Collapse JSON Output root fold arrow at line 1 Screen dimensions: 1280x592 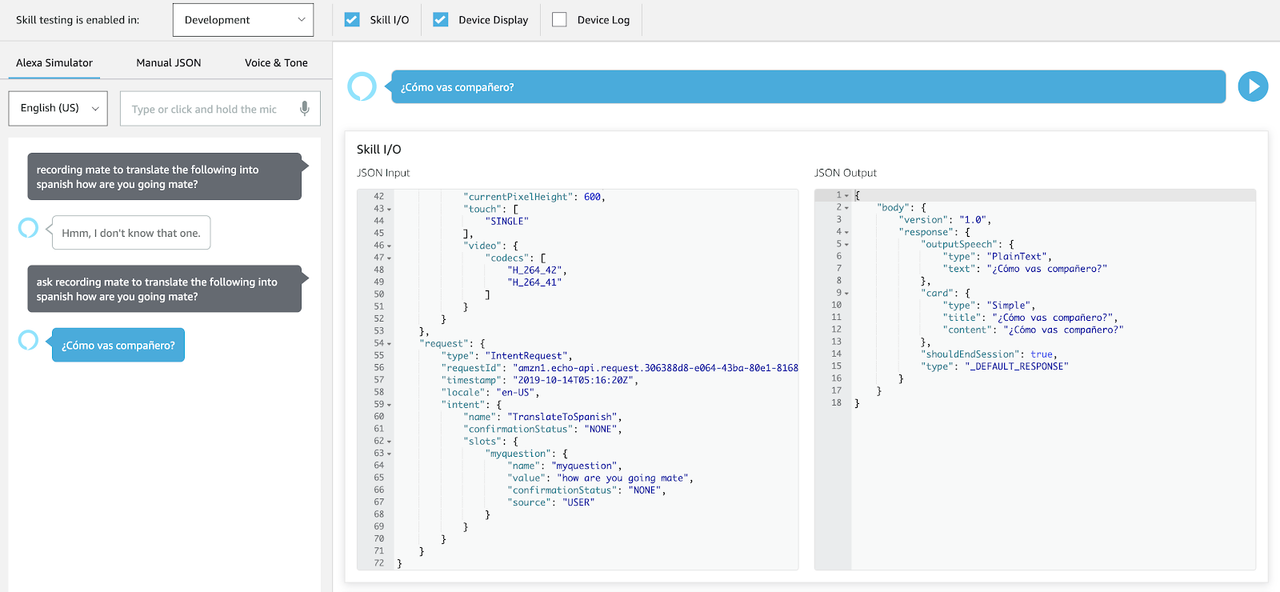(x=847, y=195)
